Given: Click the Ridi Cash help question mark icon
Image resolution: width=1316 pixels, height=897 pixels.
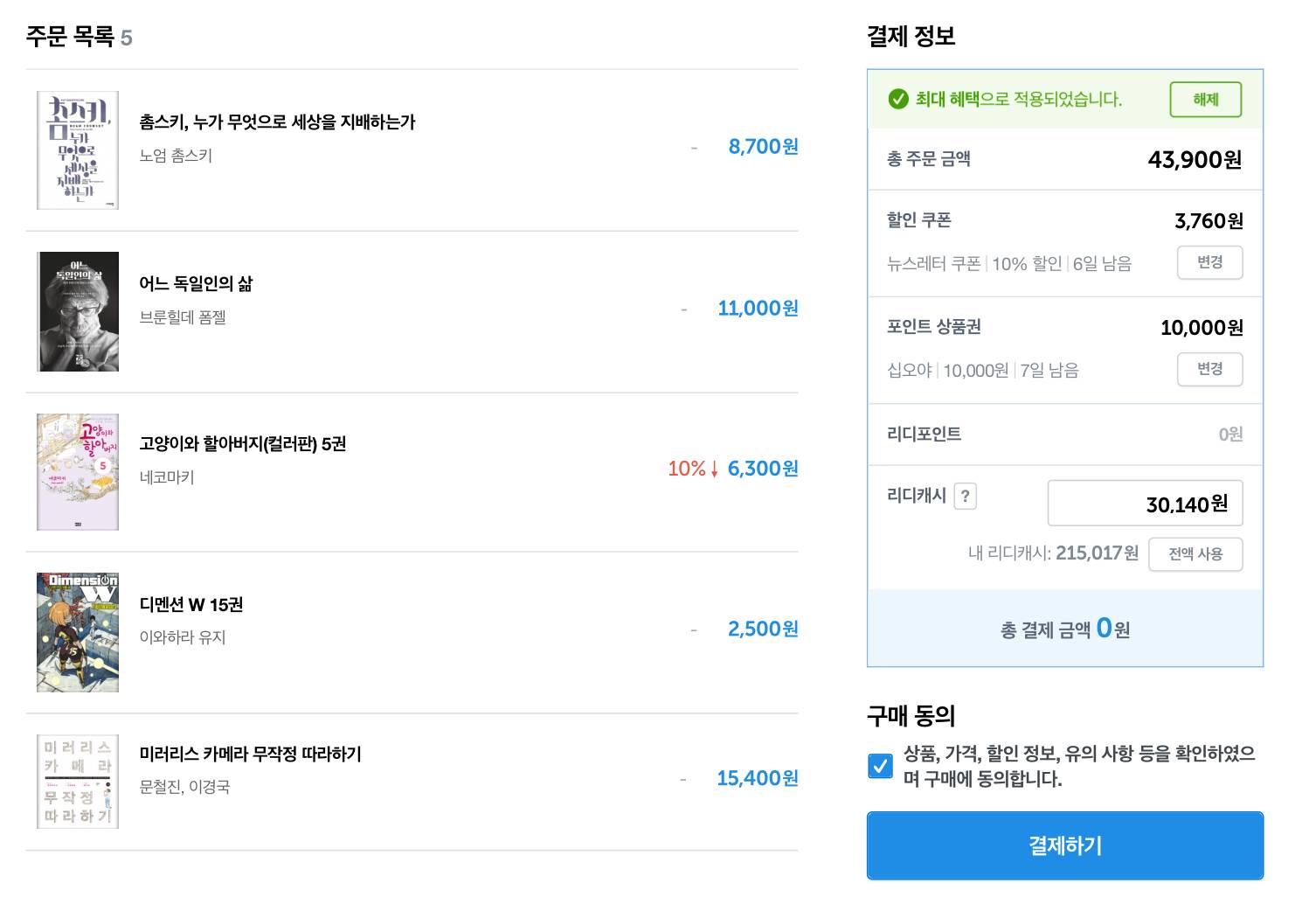Looking at the screenshot, I should coord(965,497).
